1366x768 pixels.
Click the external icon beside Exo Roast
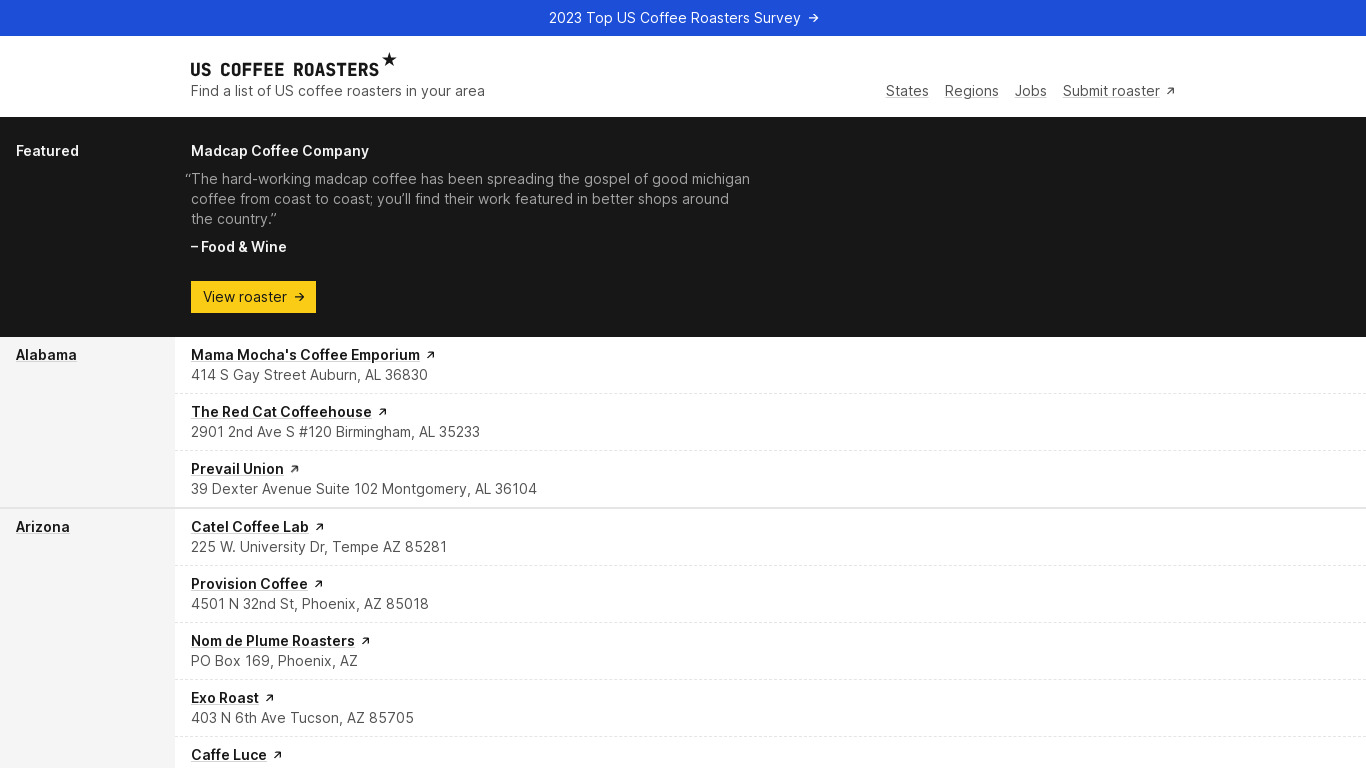click(270, 698)
